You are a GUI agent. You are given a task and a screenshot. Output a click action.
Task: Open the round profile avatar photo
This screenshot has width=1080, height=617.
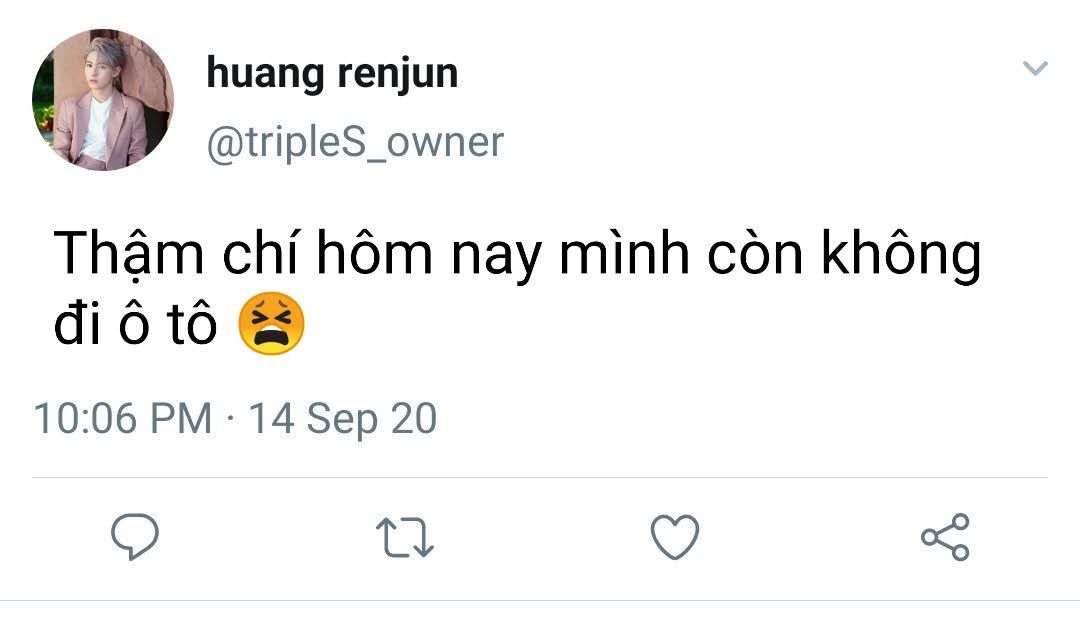tap(103, 100)
